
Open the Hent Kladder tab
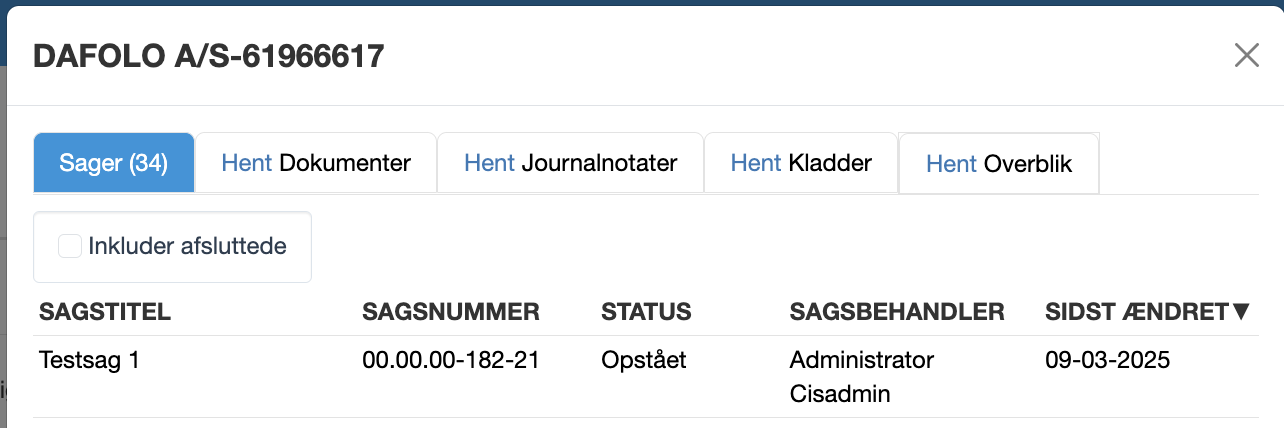tap(801, 162)
